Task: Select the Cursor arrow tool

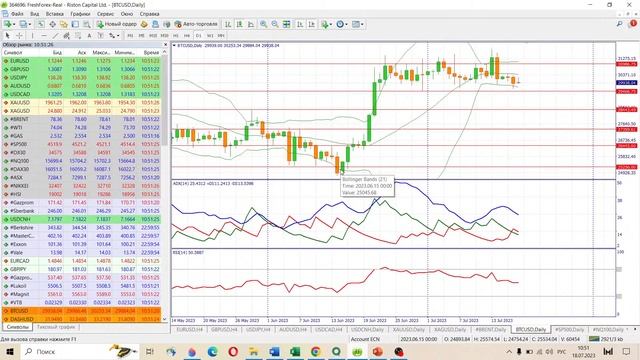Action: [7, 36]
